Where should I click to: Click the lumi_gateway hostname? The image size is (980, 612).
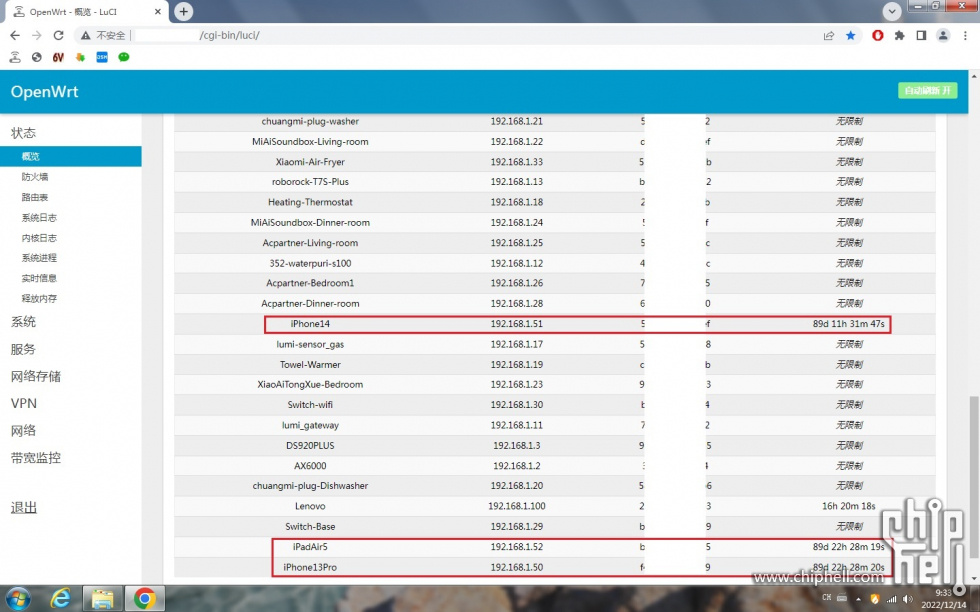[x=310, y=425]
